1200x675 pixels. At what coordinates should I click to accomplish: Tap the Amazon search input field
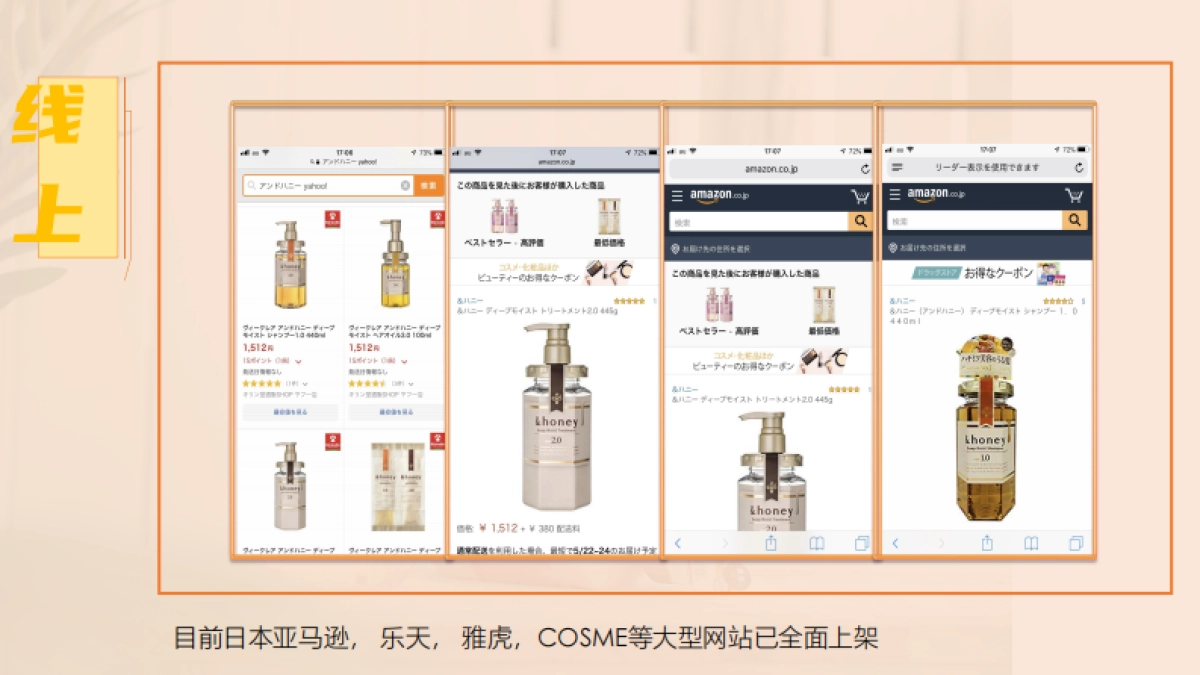pyautogui.click(x=755, y=221)
